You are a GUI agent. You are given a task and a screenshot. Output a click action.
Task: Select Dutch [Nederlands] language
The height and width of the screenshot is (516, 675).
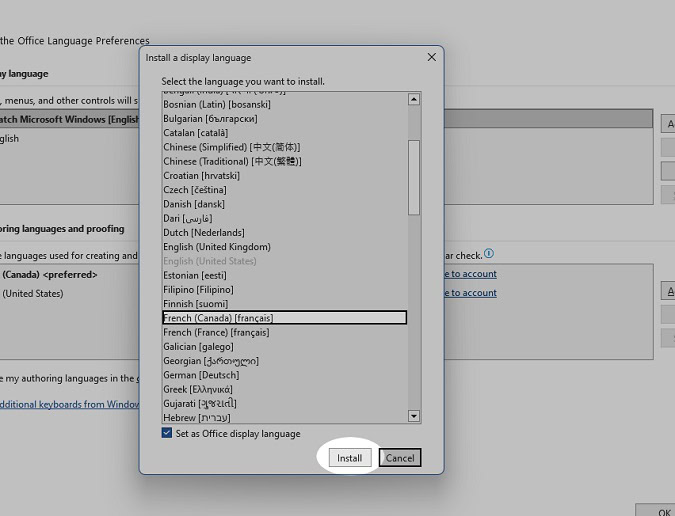tap(203, 233)
